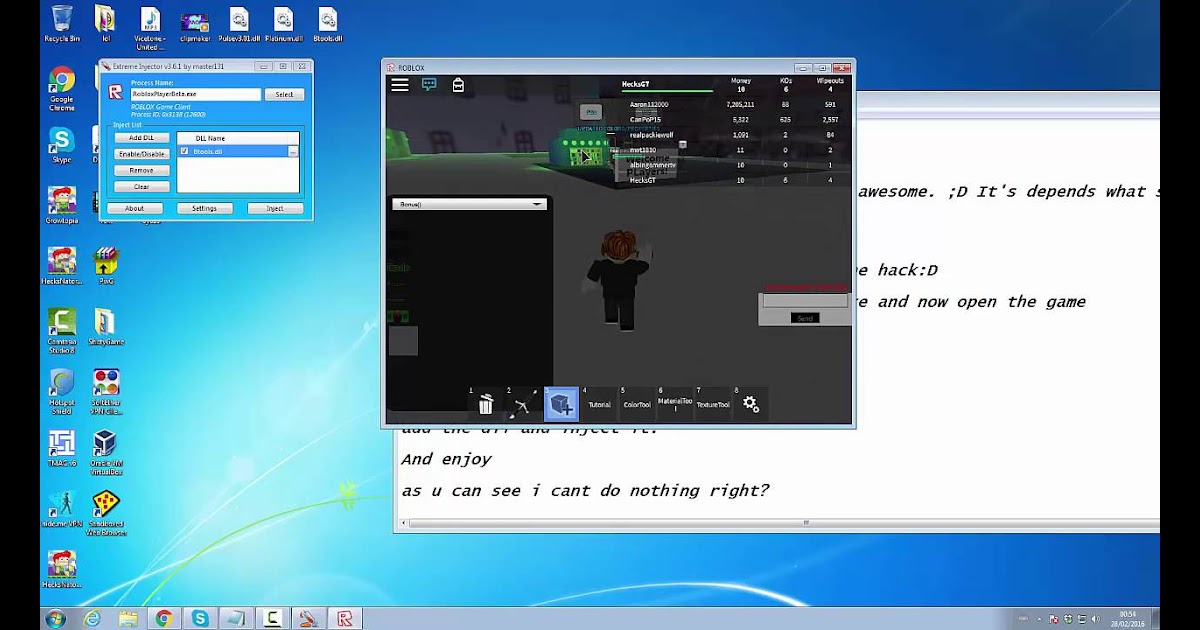The image size is (1200, 630).
Task: Open the lol folder on desktop
Action: pyautogui.click(x=105, y=24)
